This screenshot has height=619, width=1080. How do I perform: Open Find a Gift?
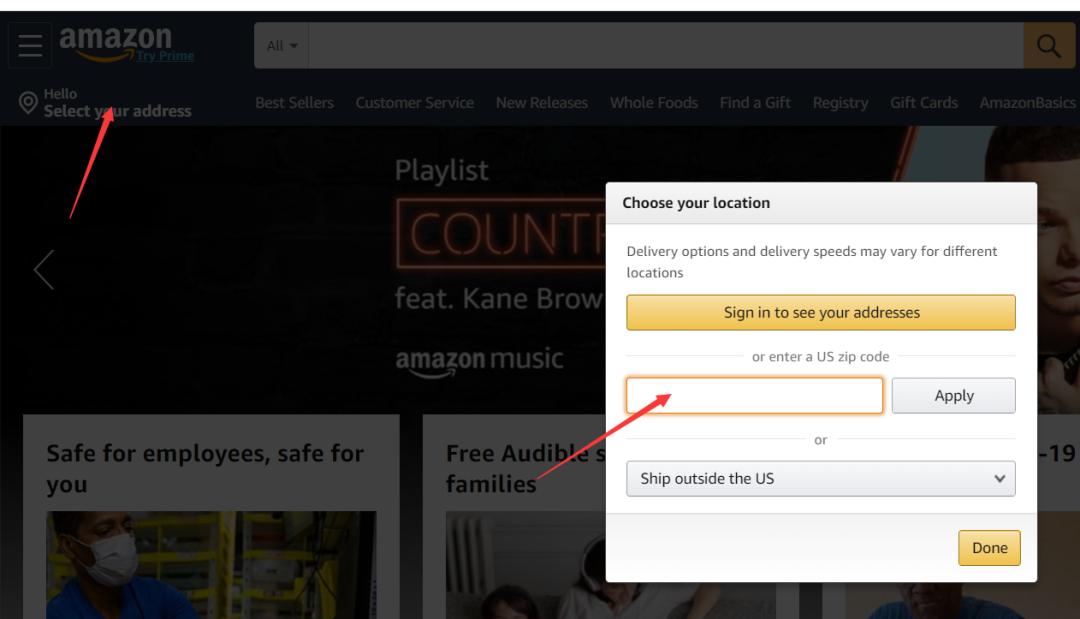pyautogui.click(x=755, y=103)
